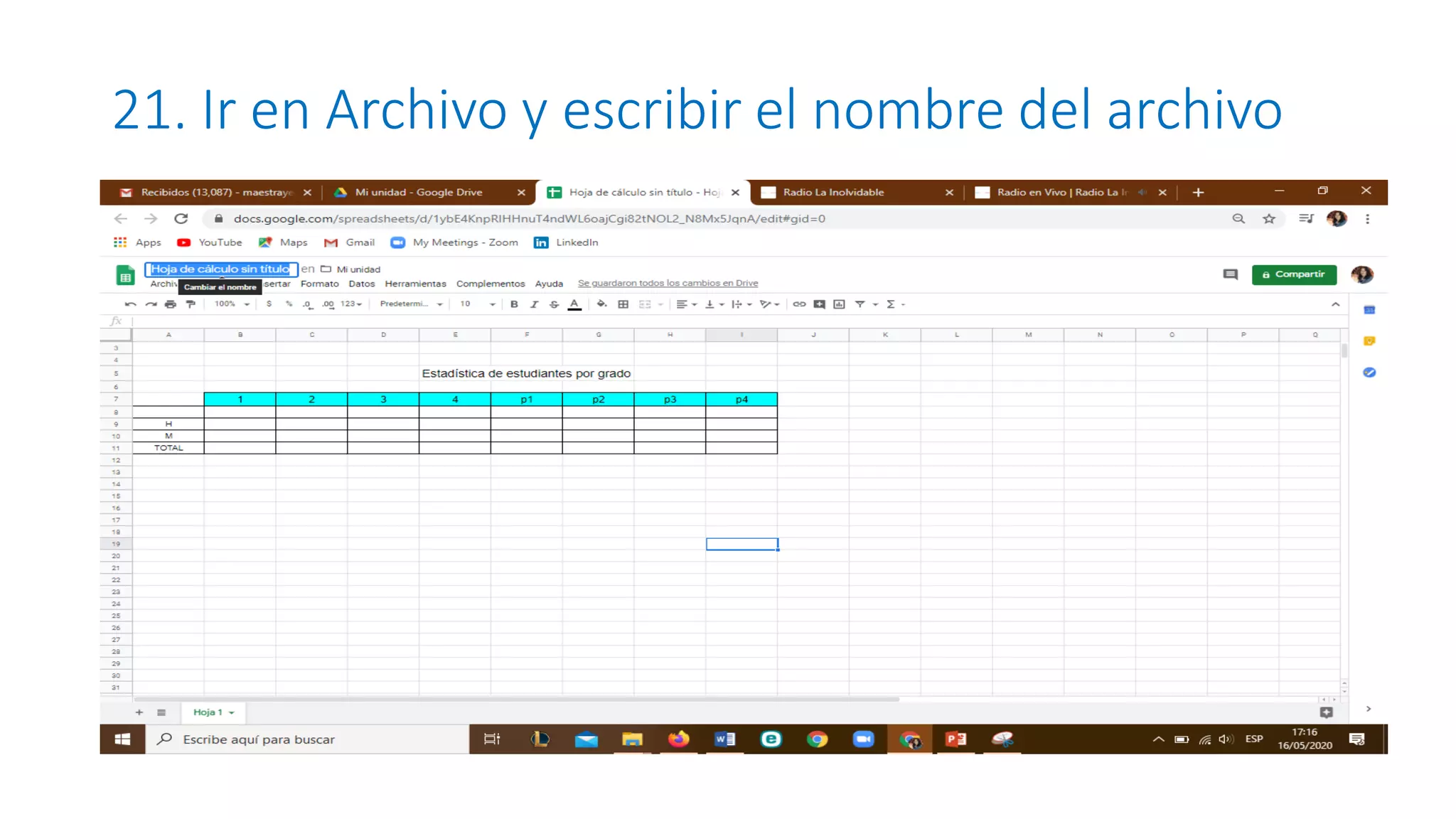This screenshot has width=1456, height=819.
Task: Apply currency format with the $ icon
Action: pyautogui.click(x=269, y=304)
